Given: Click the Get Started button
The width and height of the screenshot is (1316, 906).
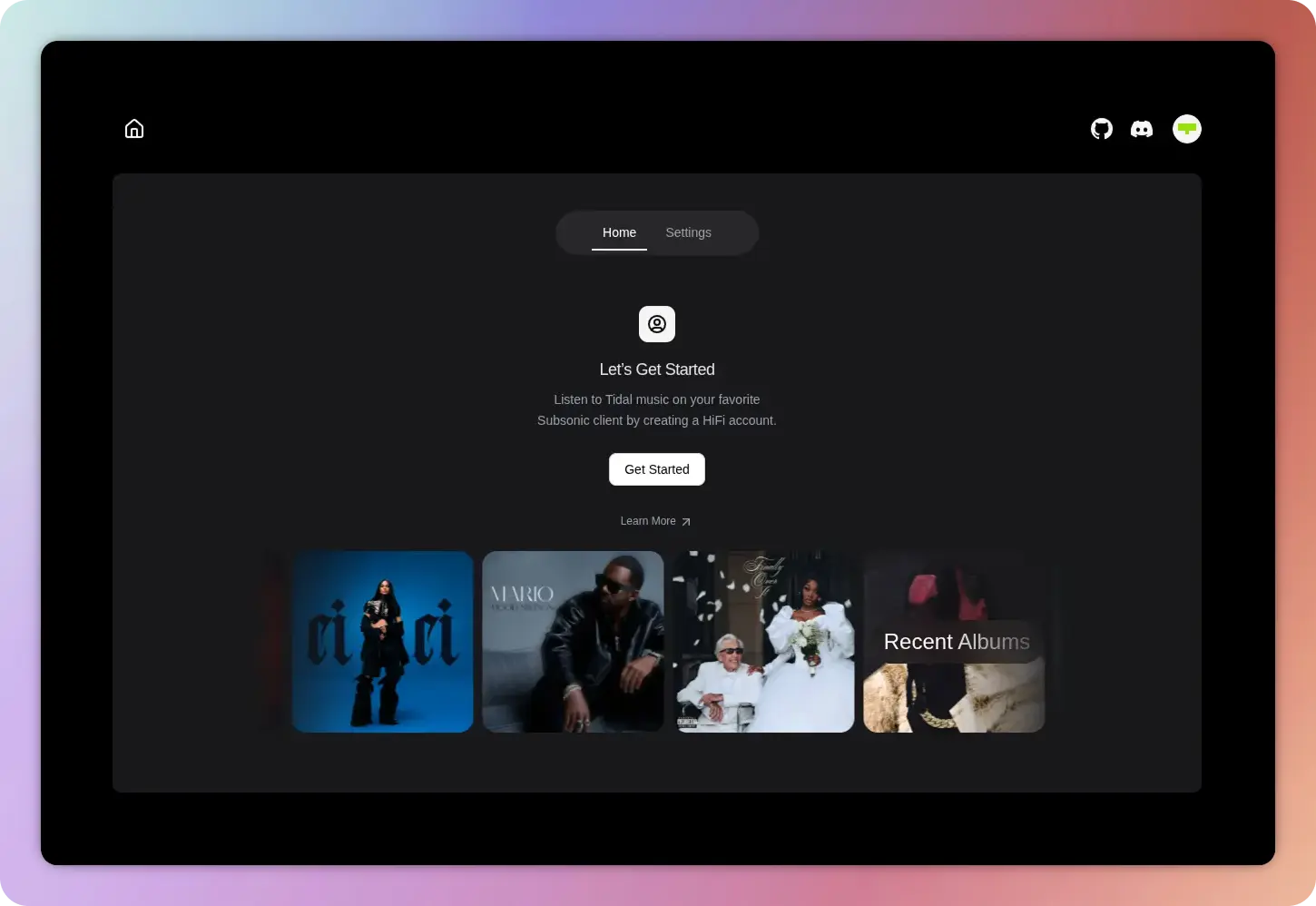Looking at the screenshot, I should pyautogui.click(x=656, y=469).
